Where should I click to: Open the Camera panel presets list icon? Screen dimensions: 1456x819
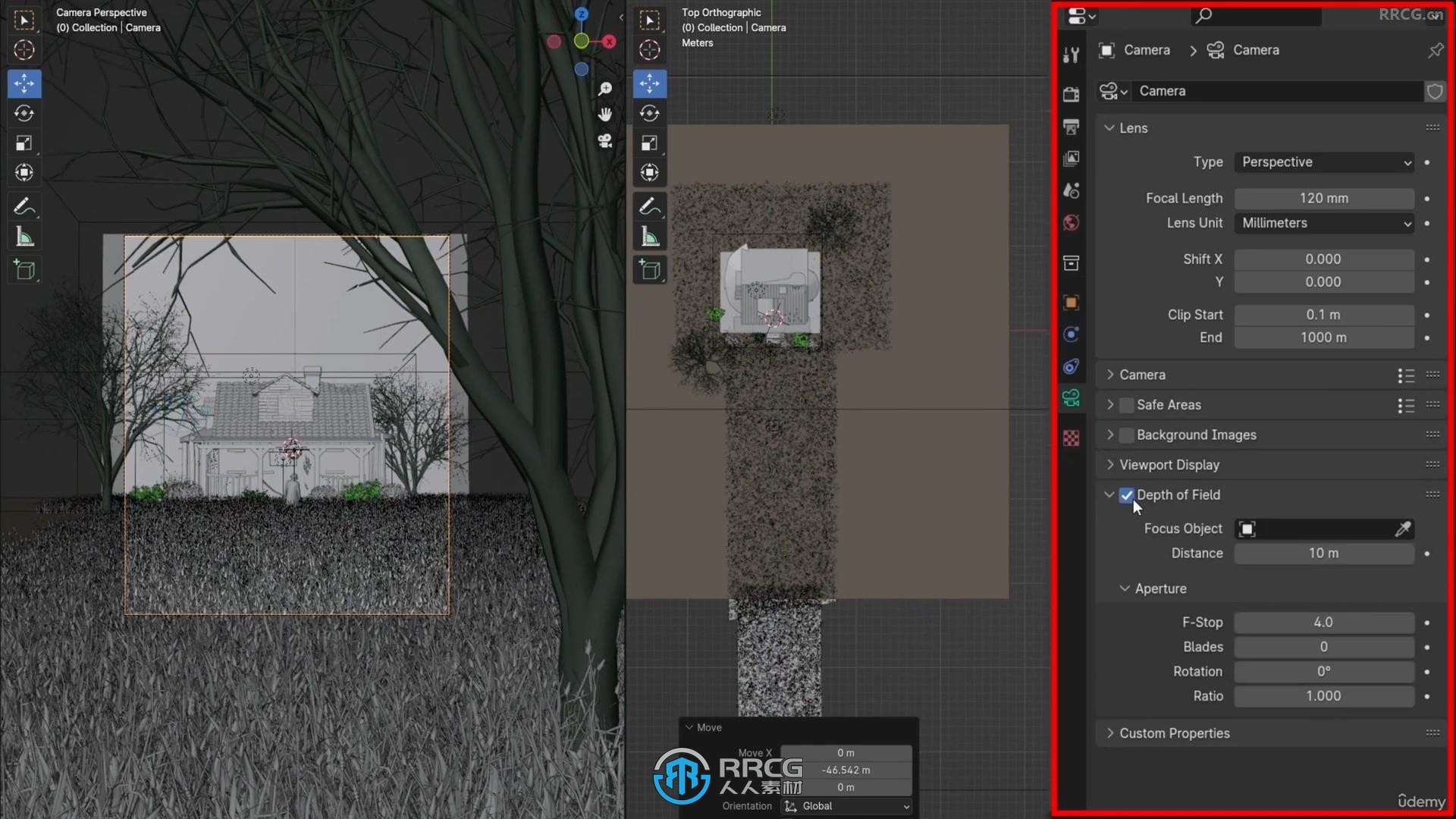pos(1406,375)
